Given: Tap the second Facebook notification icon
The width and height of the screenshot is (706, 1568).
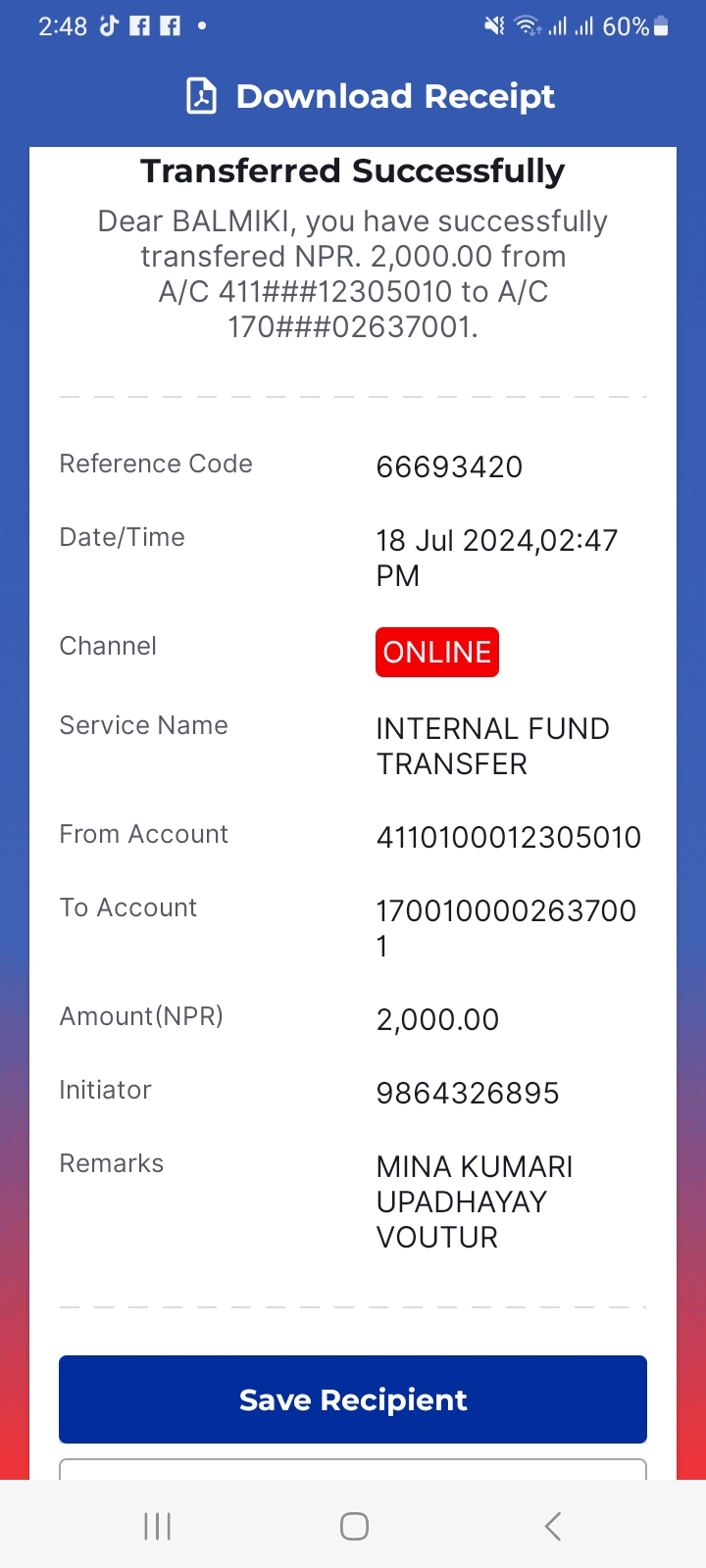Looking at the screenshot, I should (170, 25).
